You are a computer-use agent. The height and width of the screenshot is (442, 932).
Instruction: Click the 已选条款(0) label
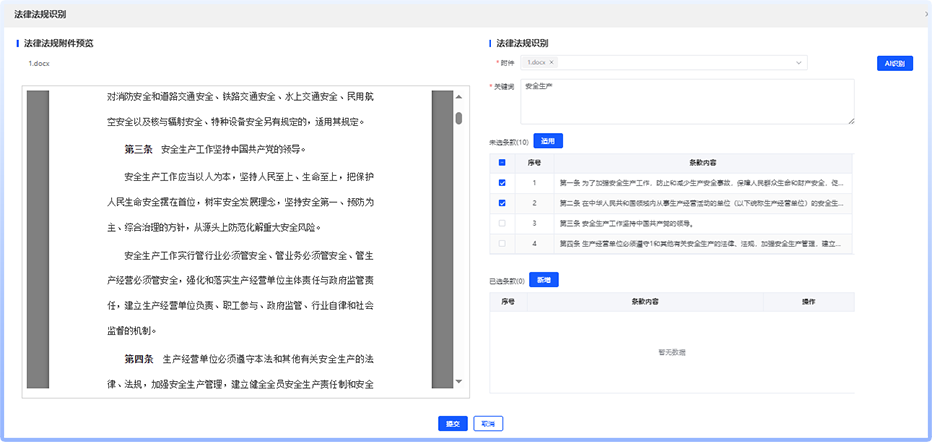coord(507,281)
